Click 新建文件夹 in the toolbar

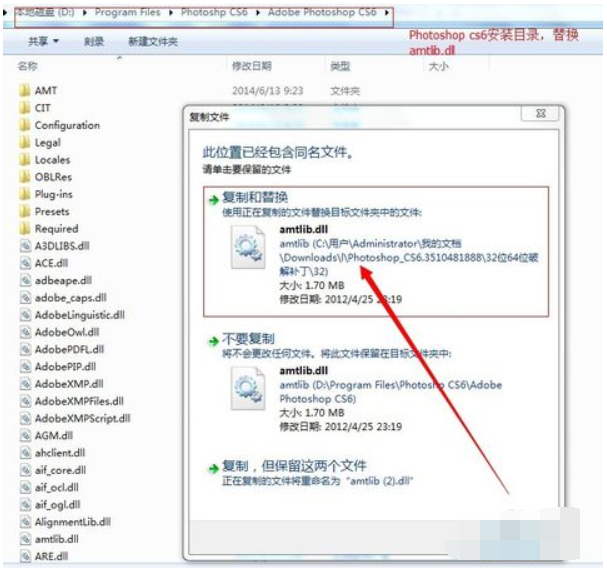[153, 41]
